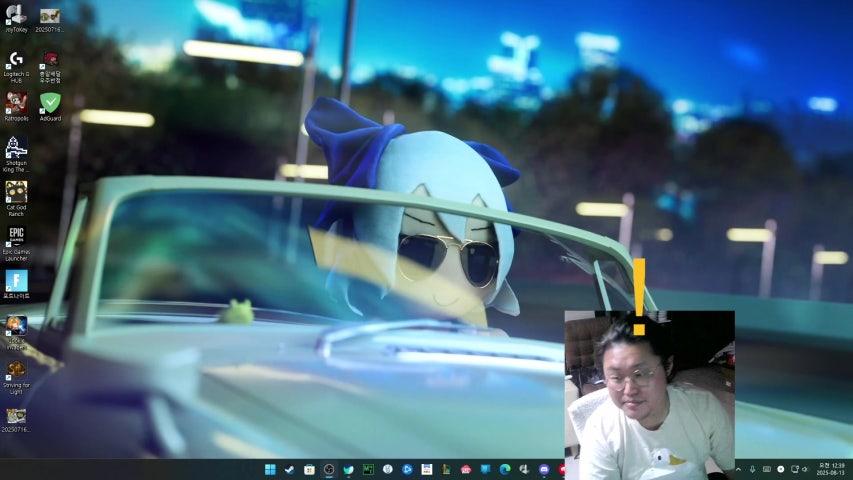Viewport: 853px width, 480px height.
Task: Open the blue monitor taskbar app
Action: [485, 469]
